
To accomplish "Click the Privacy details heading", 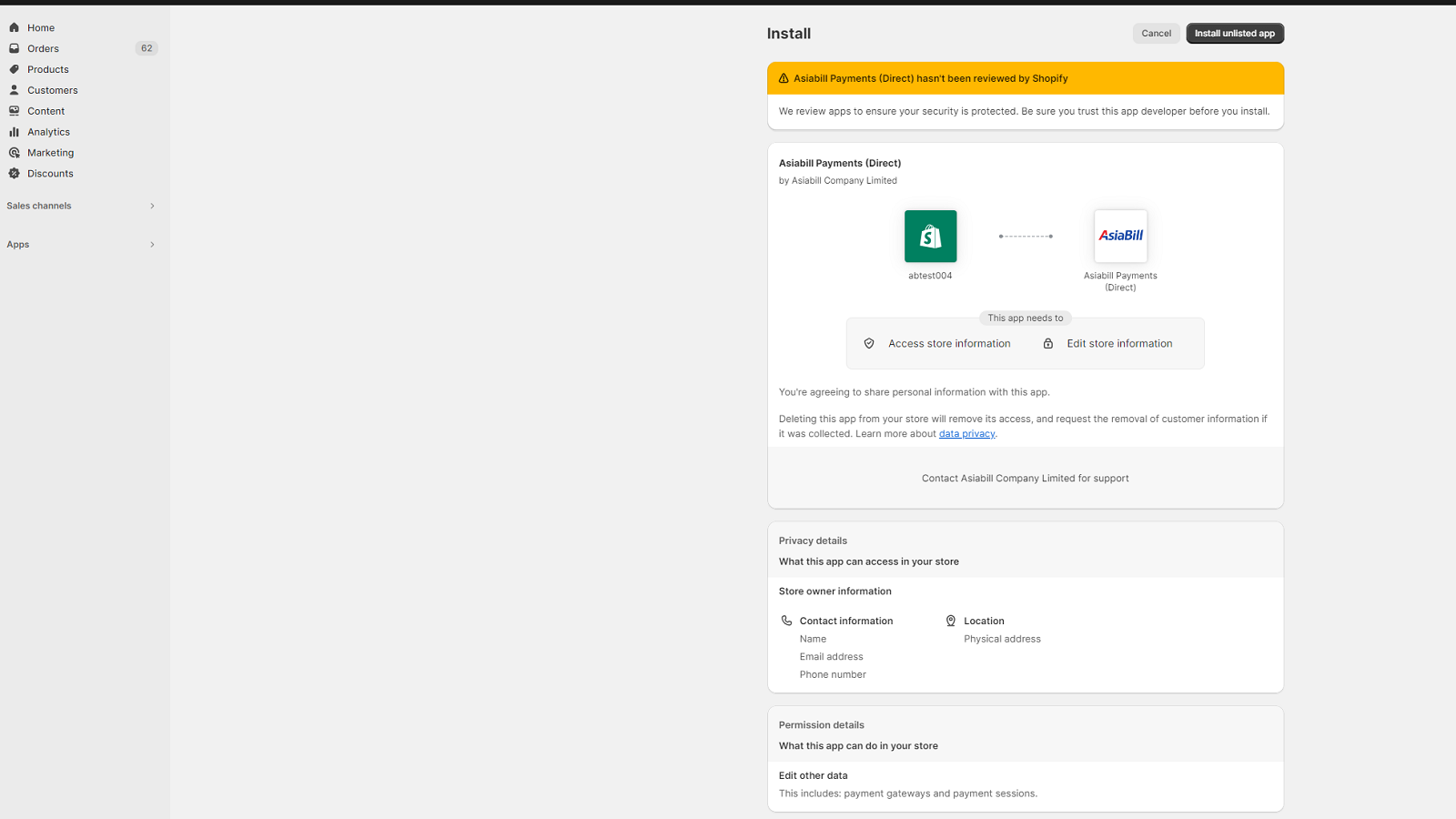I will [813, 541].
